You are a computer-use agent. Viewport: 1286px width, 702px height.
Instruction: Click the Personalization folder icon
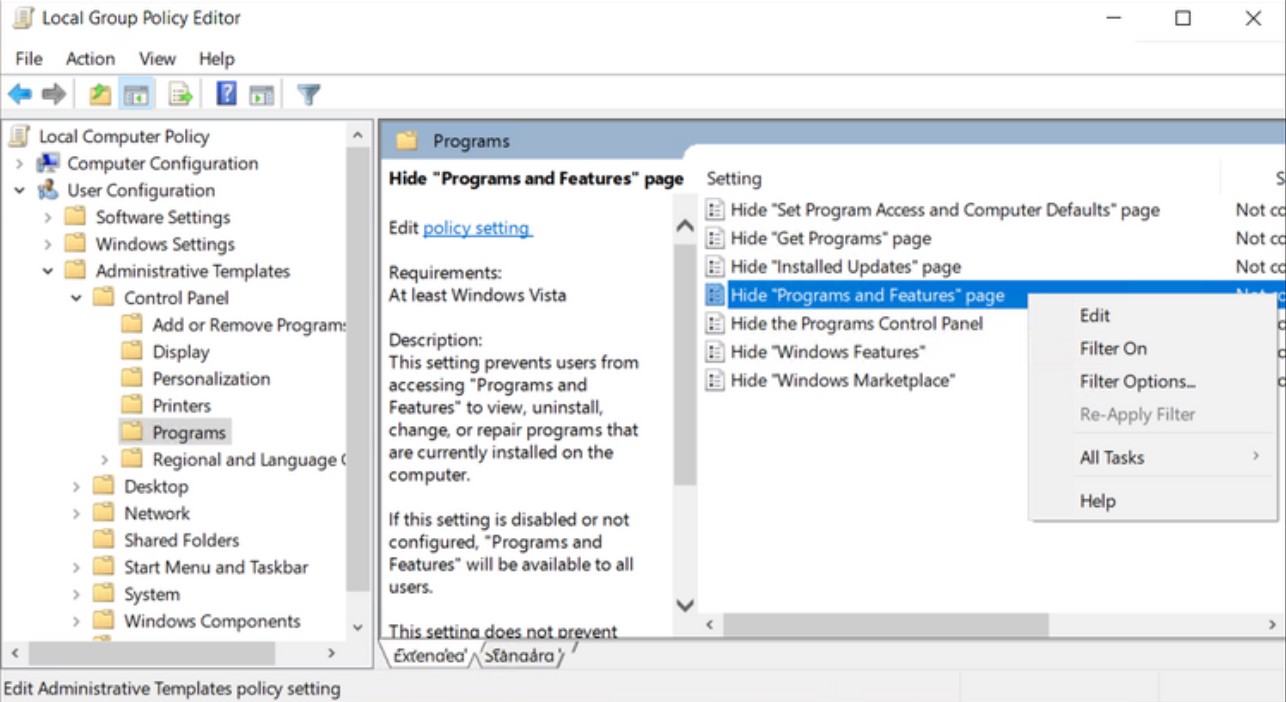click(x=132, y=378)
